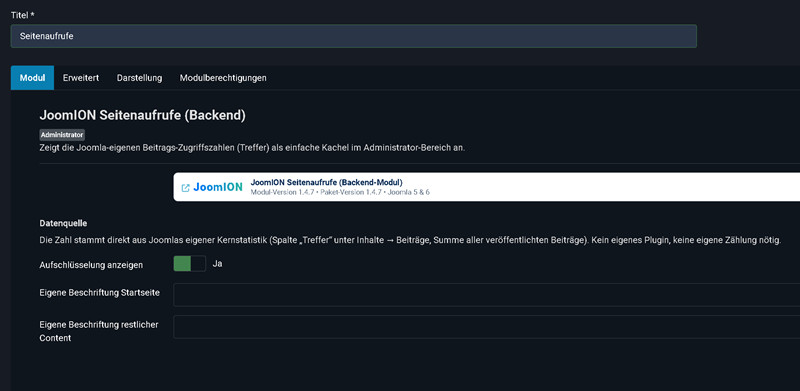Click the Eigene Beschriftung Startseite label
Viewport: 800px width, 391px height.
(x=99, y=293)
